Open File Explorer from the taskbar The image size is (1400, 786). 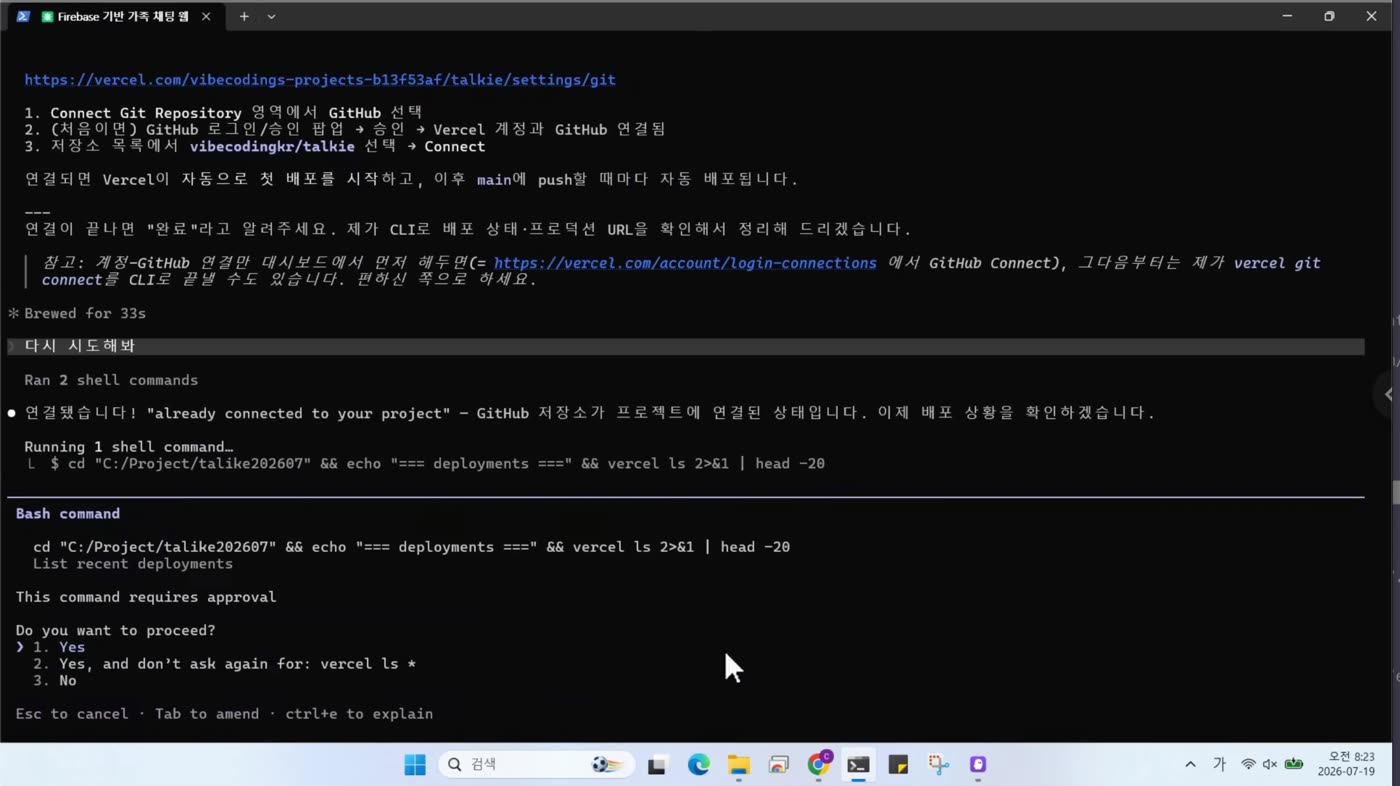click(x=738, y=765)
